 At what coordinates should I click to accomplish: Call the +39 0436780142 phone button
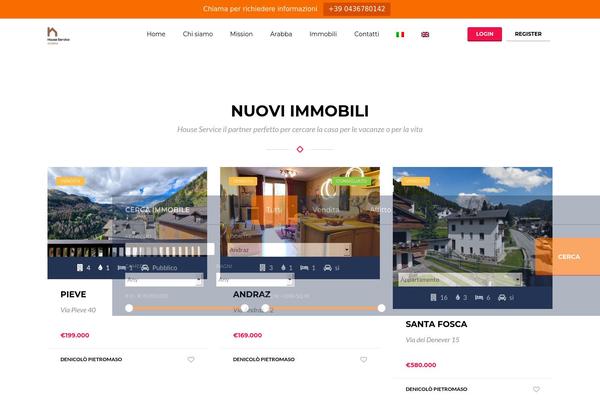(357, 9)
